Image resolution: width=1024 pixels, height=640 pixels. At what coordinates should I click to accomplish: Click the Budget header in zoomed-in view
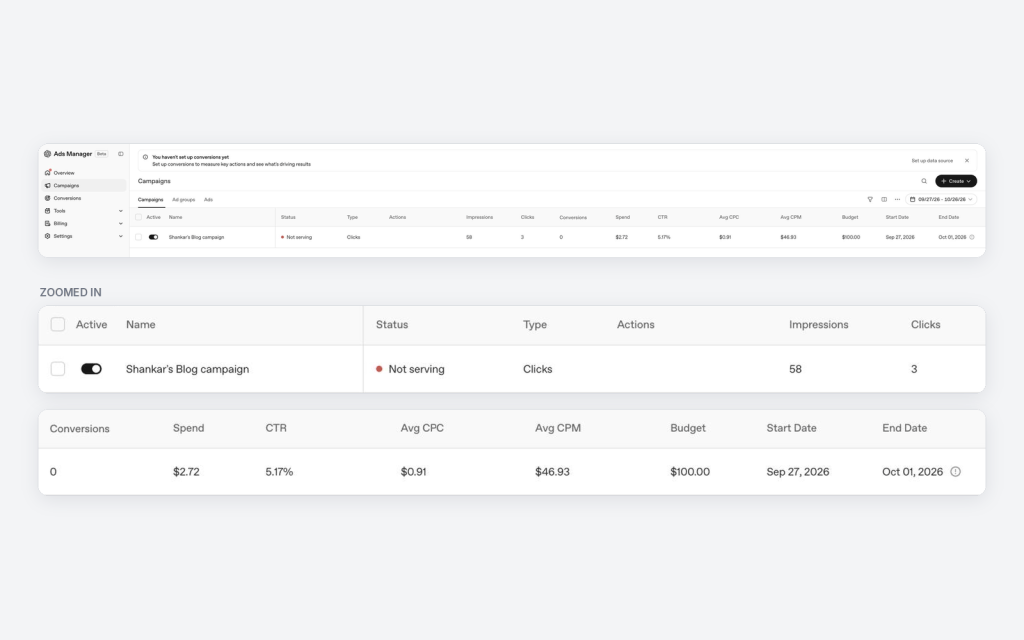[688, 428]
